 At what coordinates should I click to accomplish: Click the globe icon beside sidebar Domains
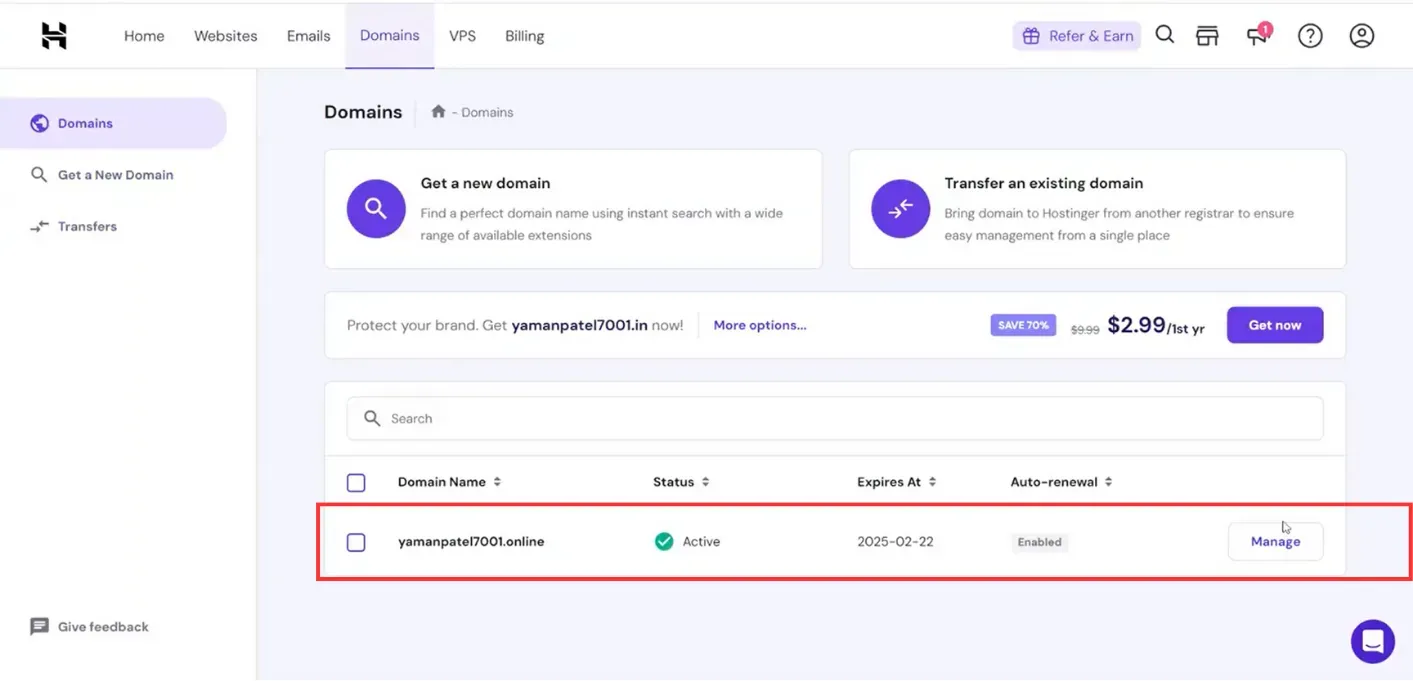click(x=40, y=123)
